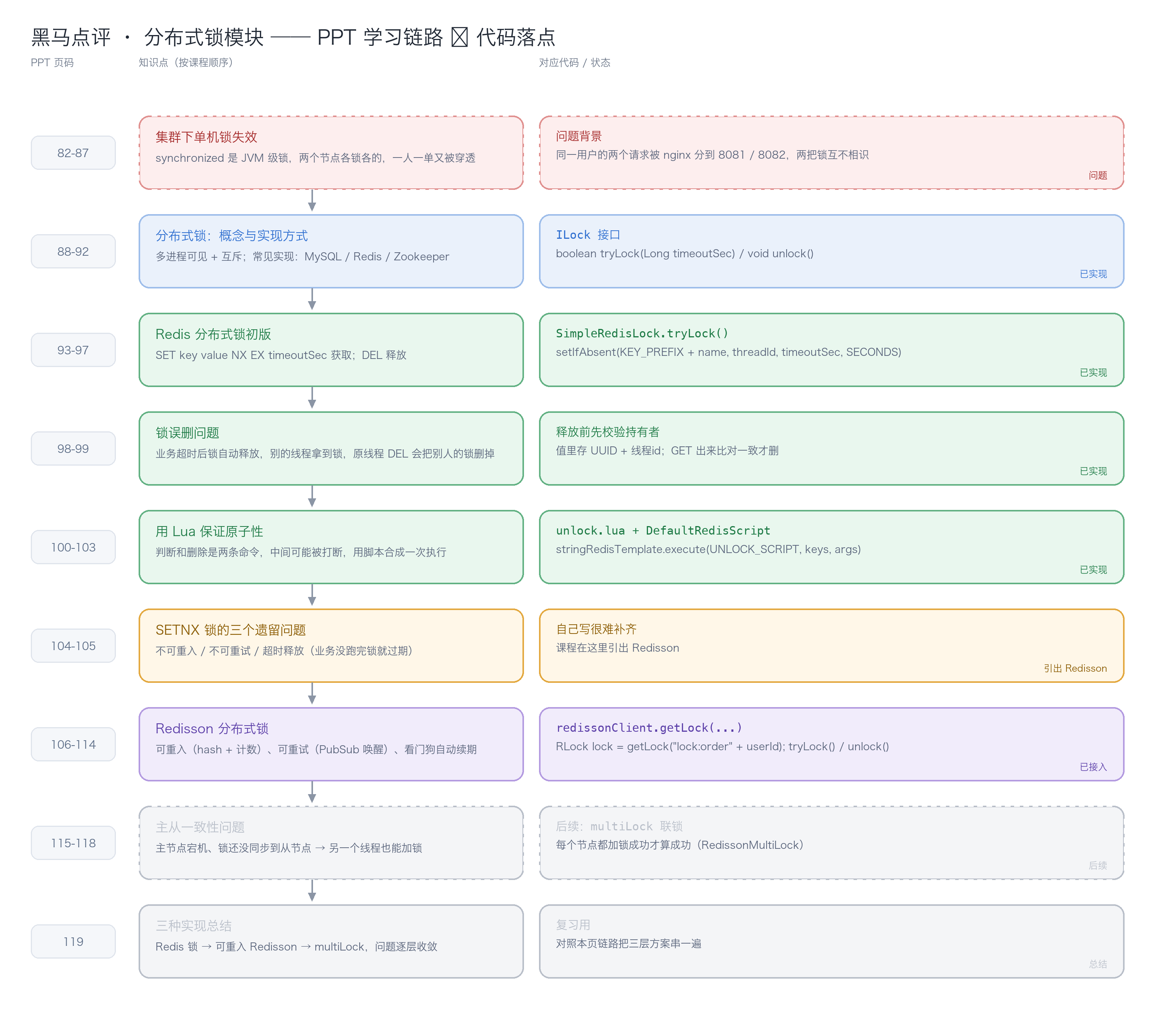Select the 98-99 page badge
This screenshot has height=1036, width=1155.
point(74,448)
